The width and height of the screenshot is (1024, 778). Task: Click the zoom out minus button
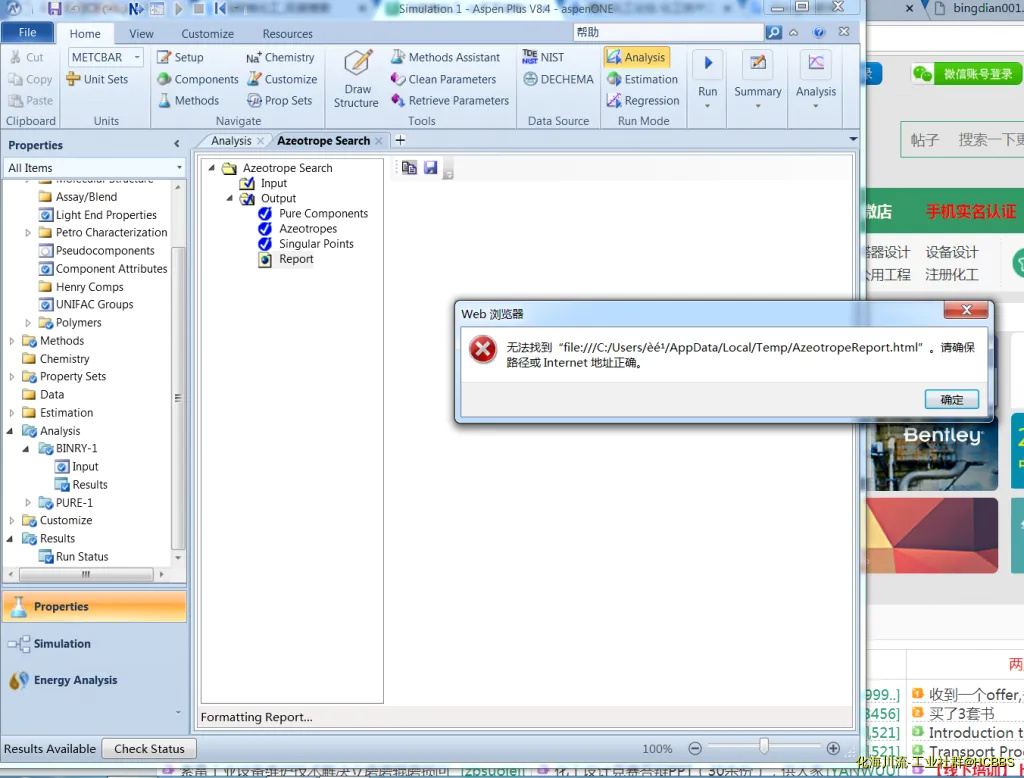point(695,749)
